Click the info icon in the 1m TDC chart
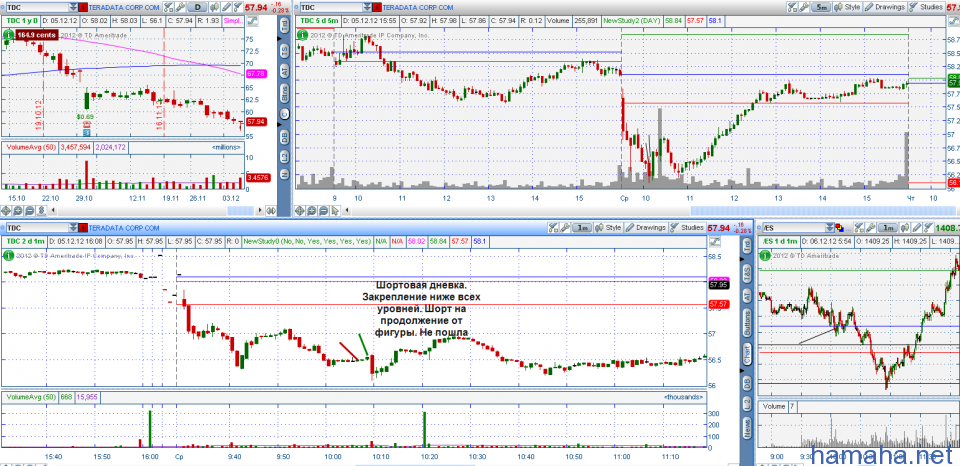 [9, 255]
